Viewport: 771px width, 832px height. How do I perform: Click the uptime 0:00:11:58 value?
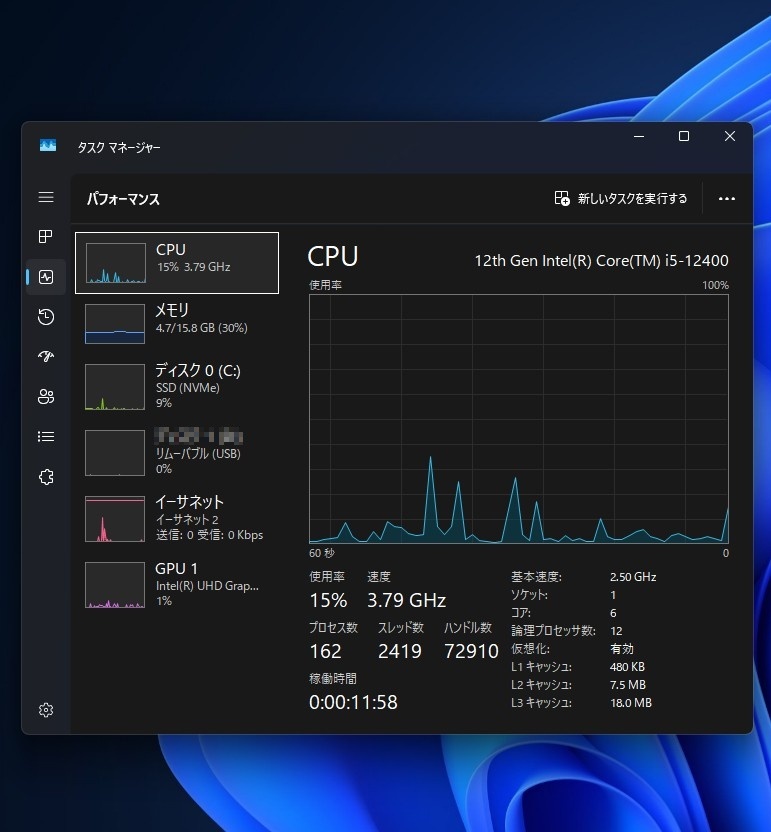(x=353, y=702)
